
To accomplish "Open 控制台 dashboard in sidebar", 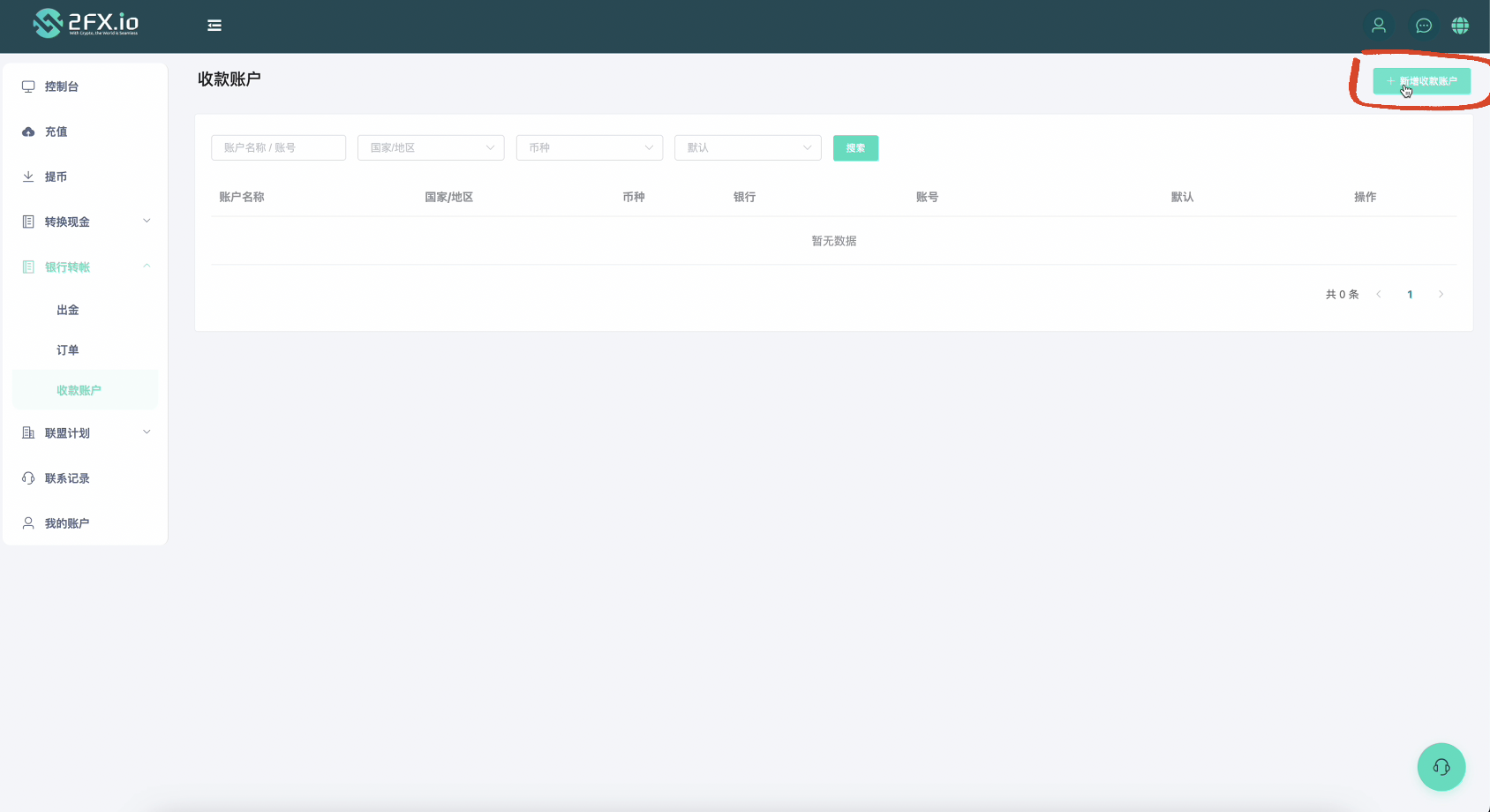I will (62, 86).
